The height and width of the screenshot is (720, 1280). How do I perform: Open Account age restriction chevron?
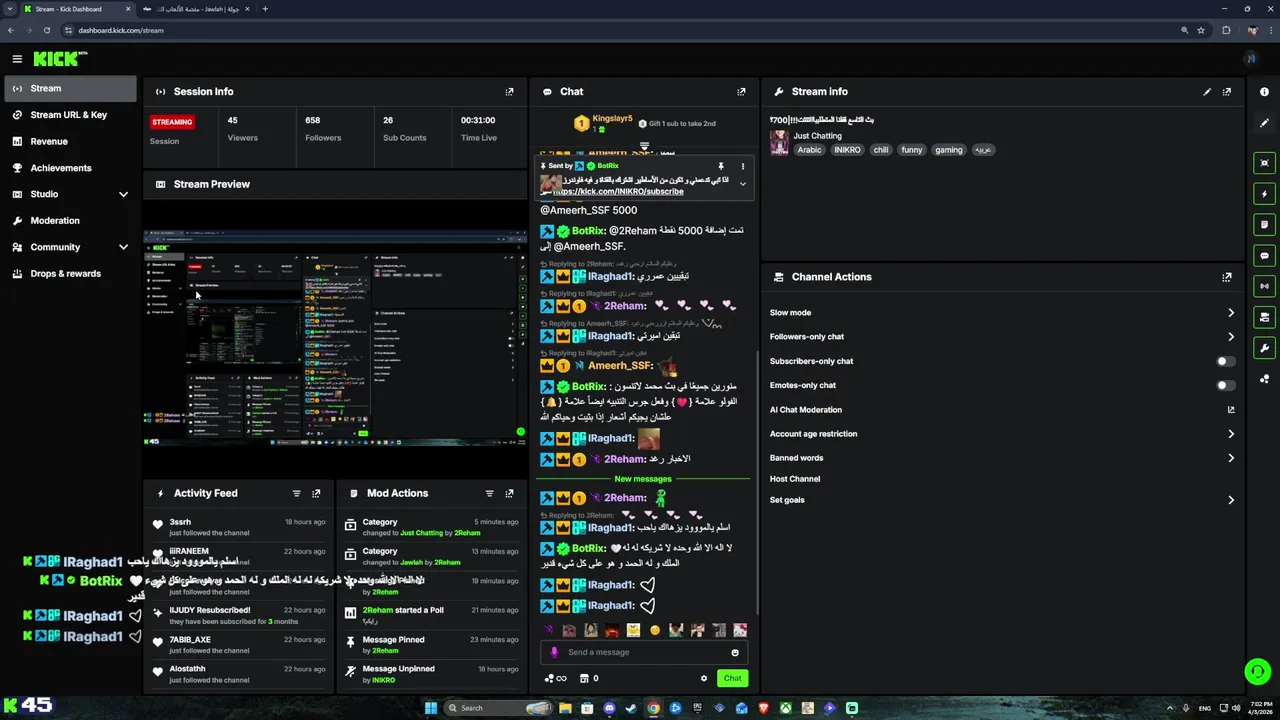pyautogui.click(x=1231, y=434)
